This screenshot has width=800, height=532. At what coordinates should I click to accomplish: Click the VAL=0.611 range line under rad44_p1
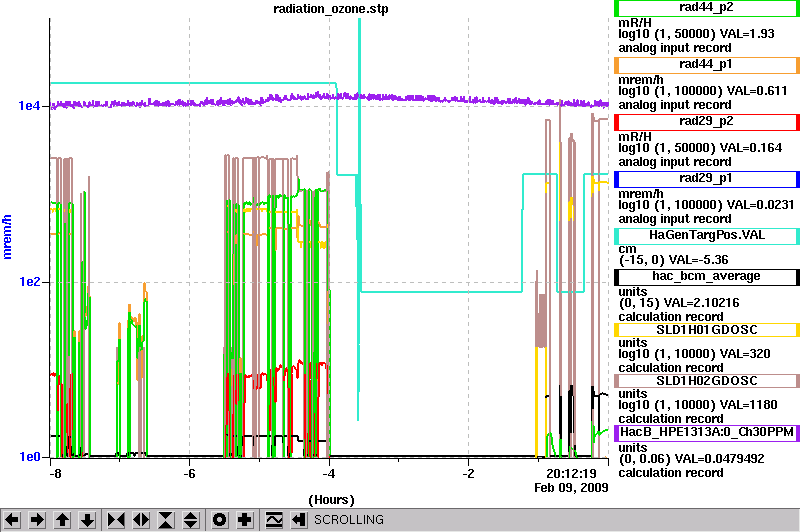(x=703, y=91)
